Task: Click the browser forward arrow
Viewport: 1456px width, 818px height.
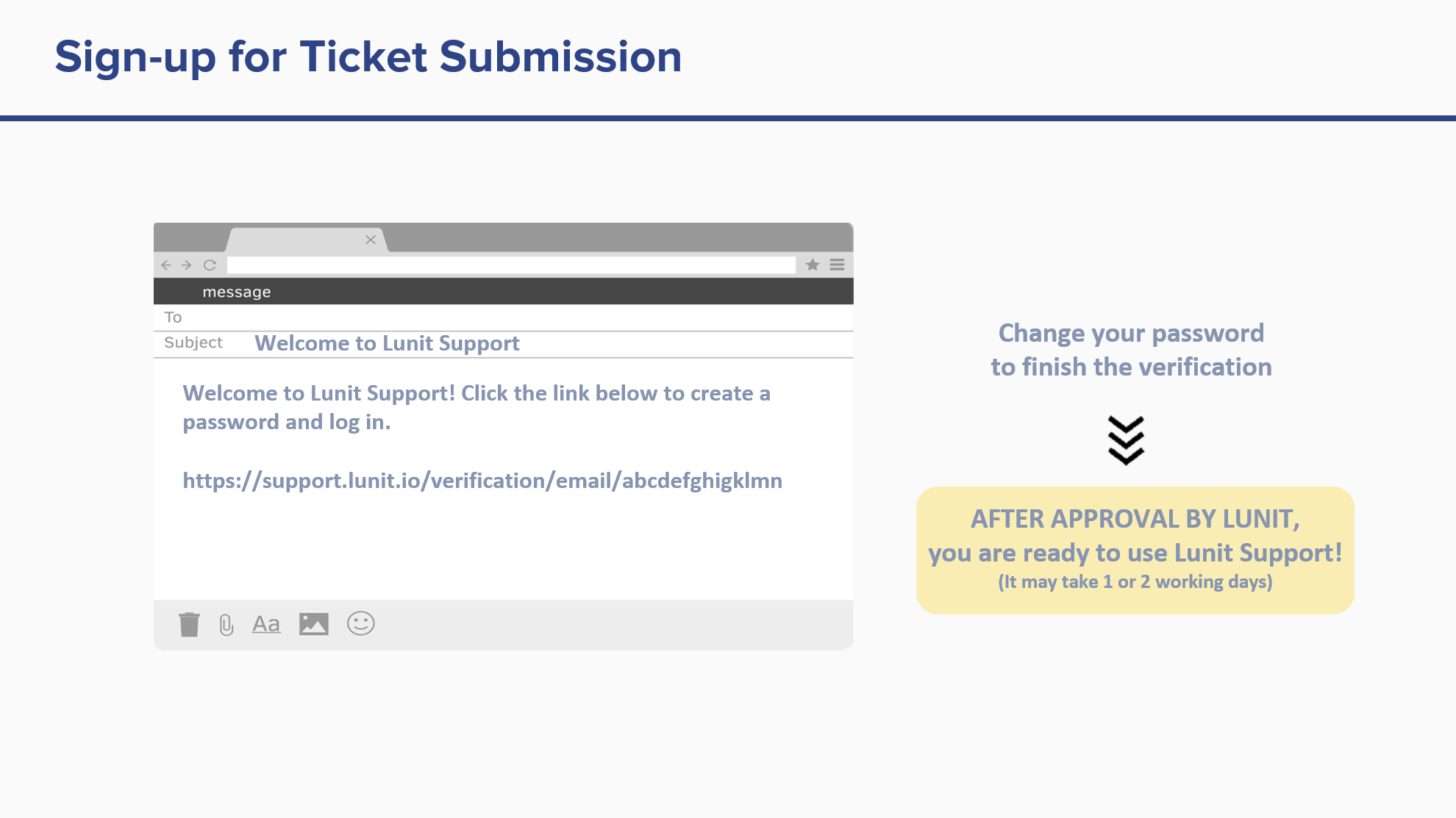Action: (187, 265)
